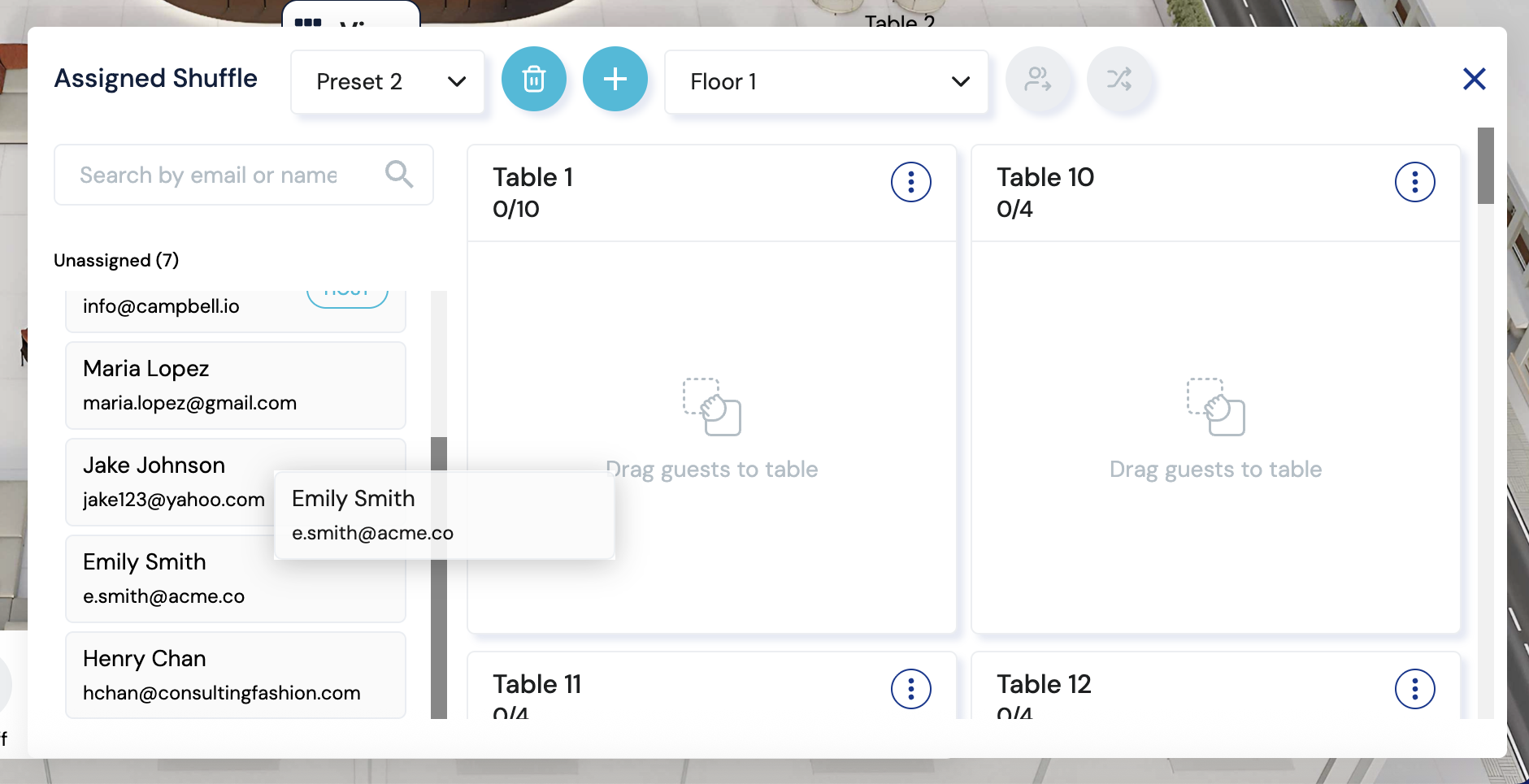Click the shuffle arrows icon button
The height and width of the screenshot is (784, 1529).
pyautogui.click(x=1119, y=79)
